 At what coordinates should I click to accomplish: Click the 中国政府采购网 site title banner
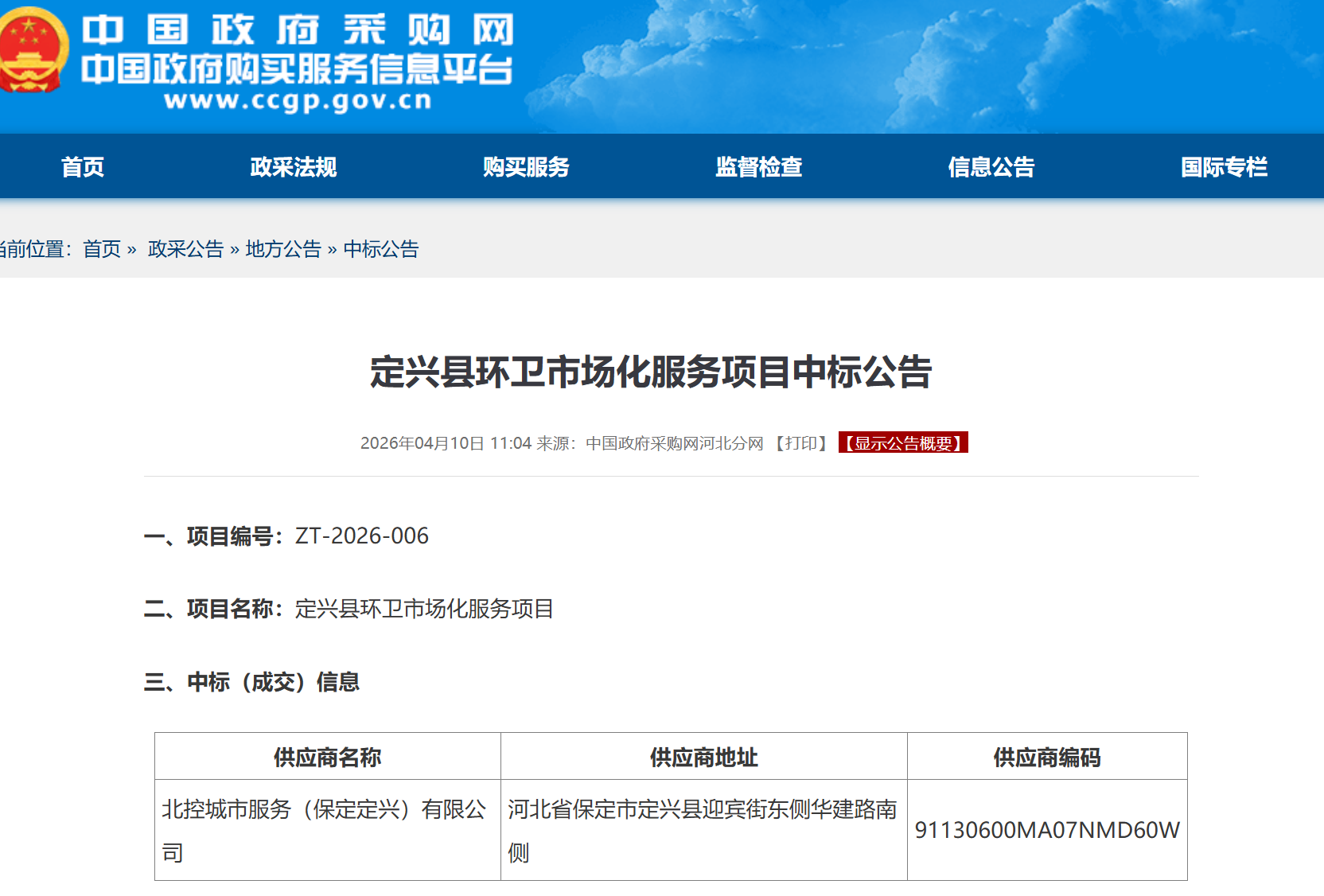pos(298,30)
